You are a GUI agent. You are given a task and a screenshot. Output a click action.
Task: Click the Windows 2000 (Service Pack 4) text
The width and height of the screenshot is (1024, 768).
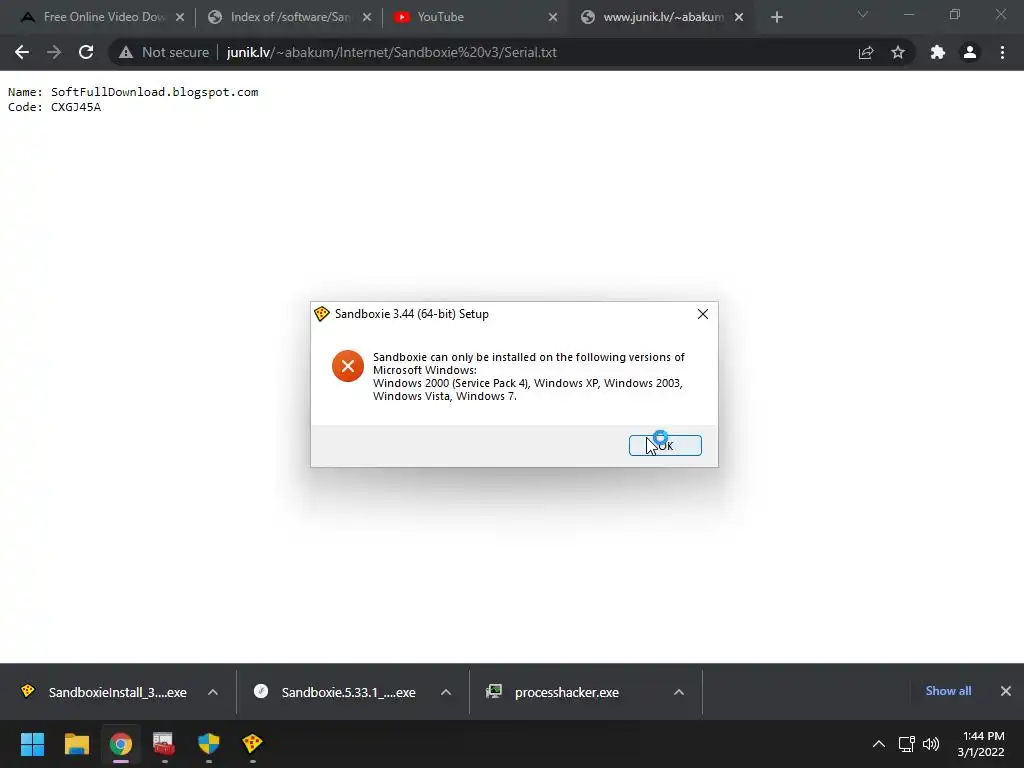451,383
